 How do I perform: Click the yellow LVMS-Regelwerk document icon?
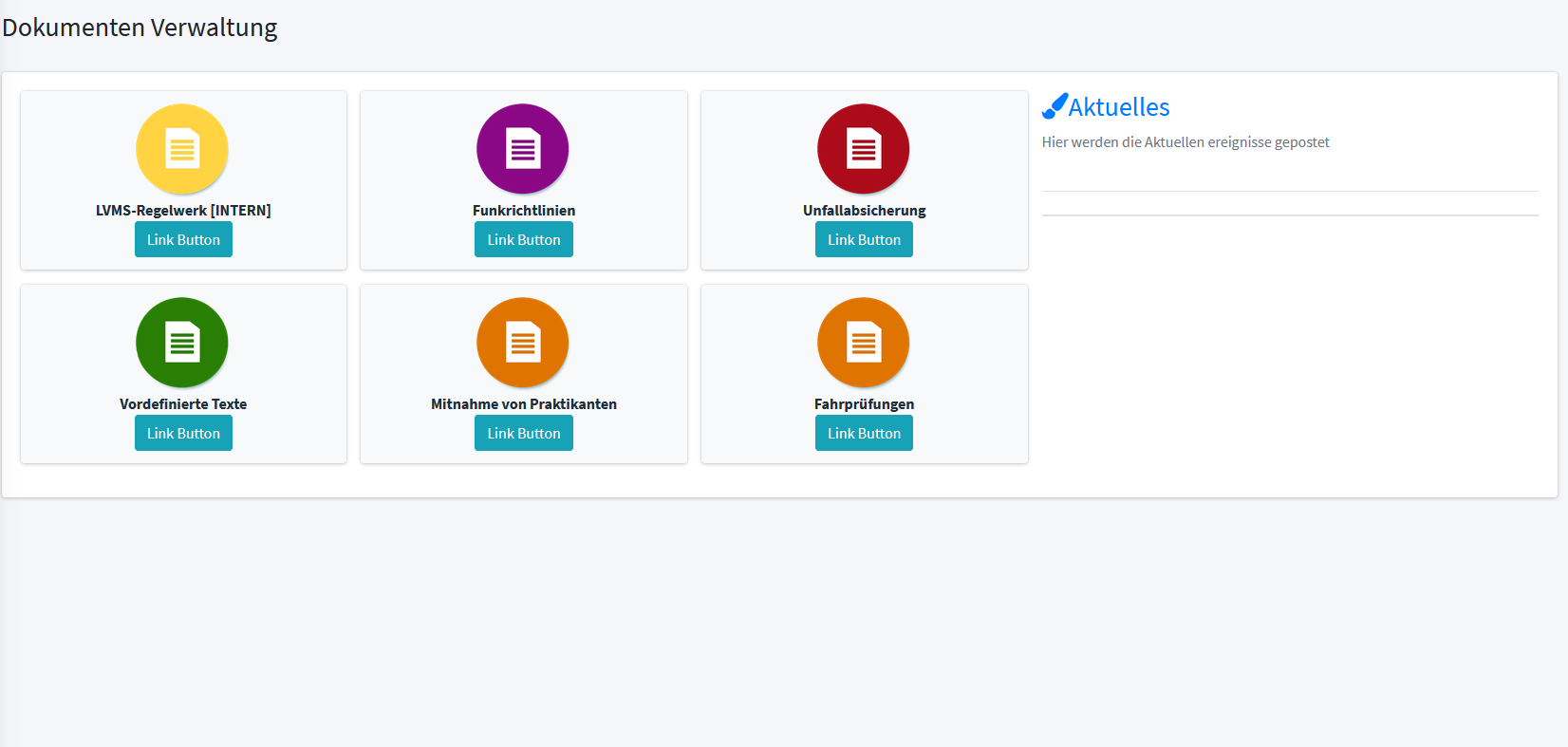tap(182, 149)
